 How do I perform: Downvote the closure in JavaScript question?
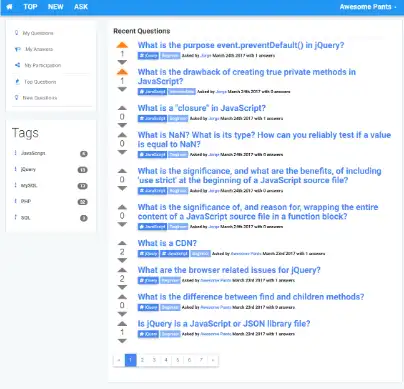coord(122,125)
